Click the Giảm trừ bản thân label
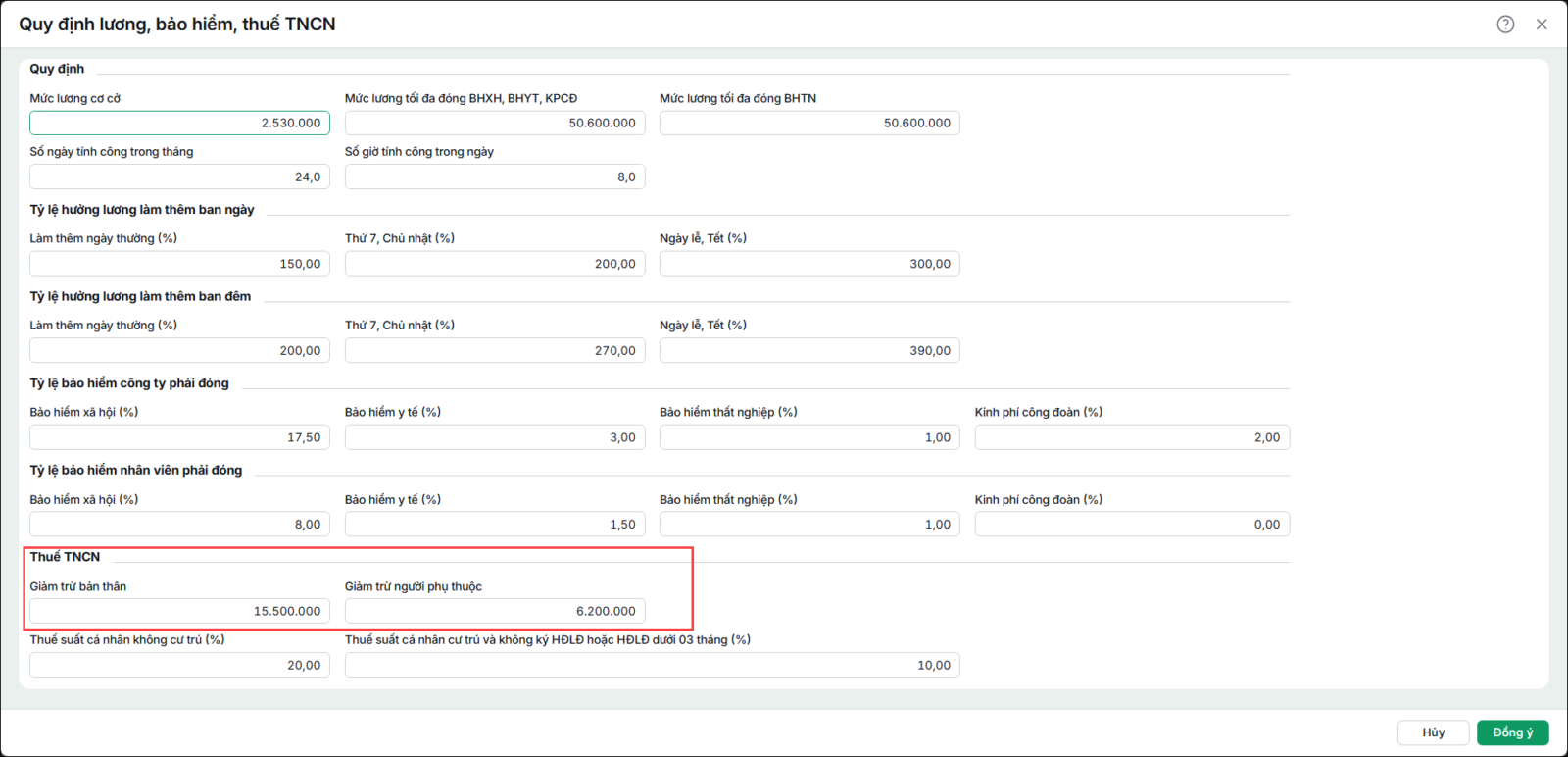This screenshot has width=1568, height=757. coord(77,586)
